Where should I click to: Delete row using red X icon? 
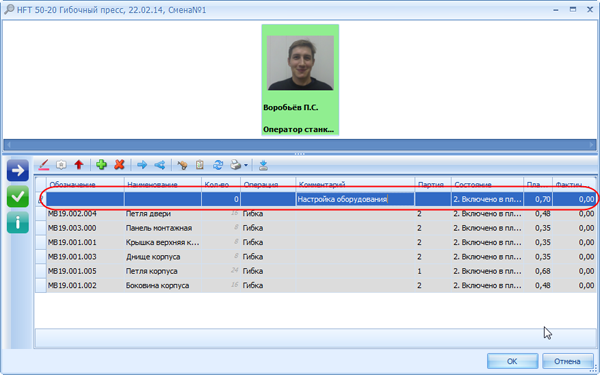119,165
